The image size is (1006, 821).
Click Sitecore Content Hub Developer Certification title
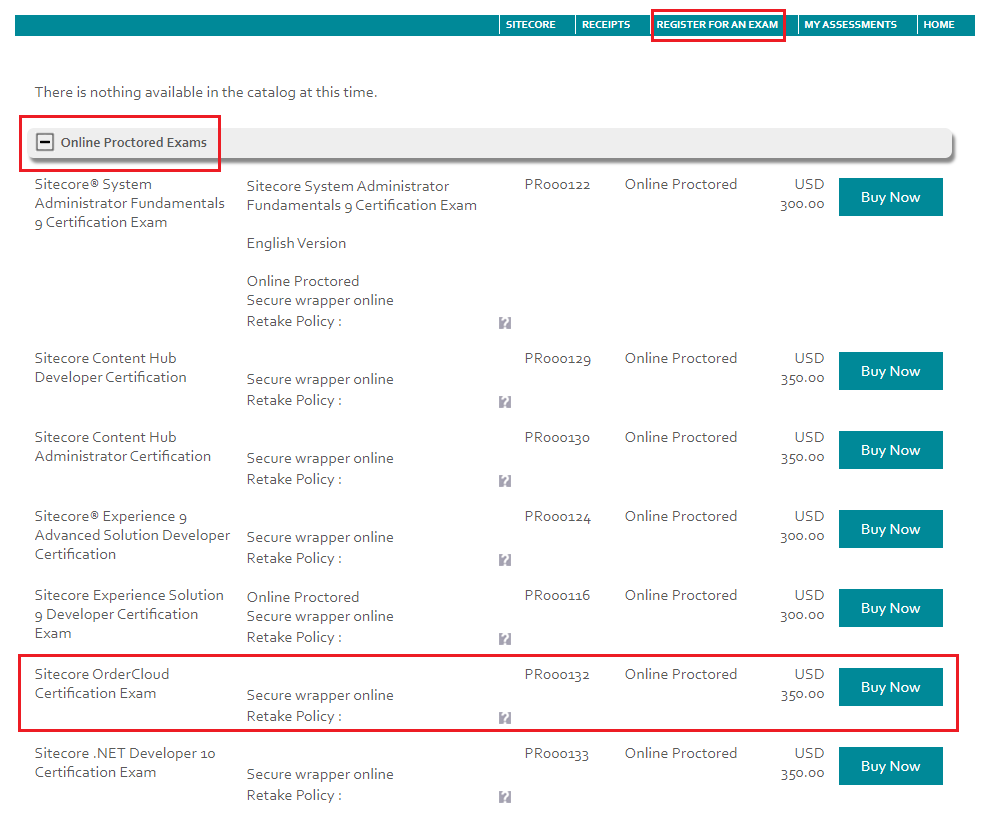110,368
